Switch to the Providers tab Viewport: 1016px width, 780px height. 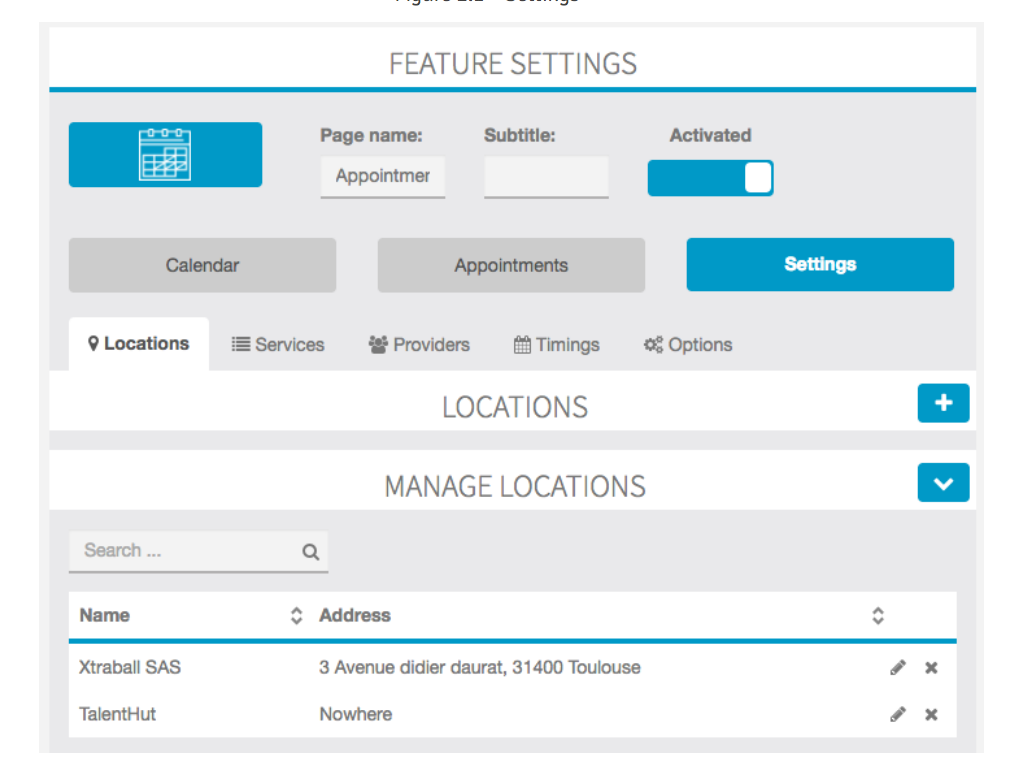419,345
